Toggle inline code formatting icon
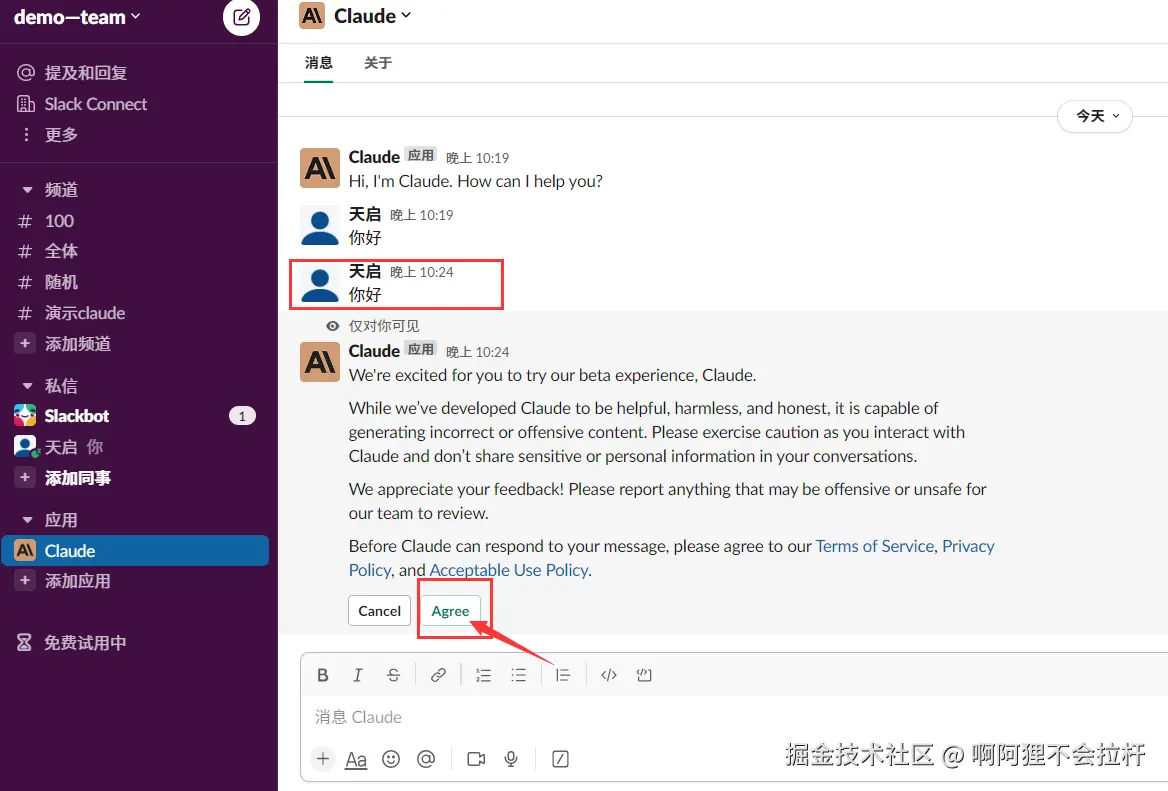1168x791 pixels. point(609,676)
